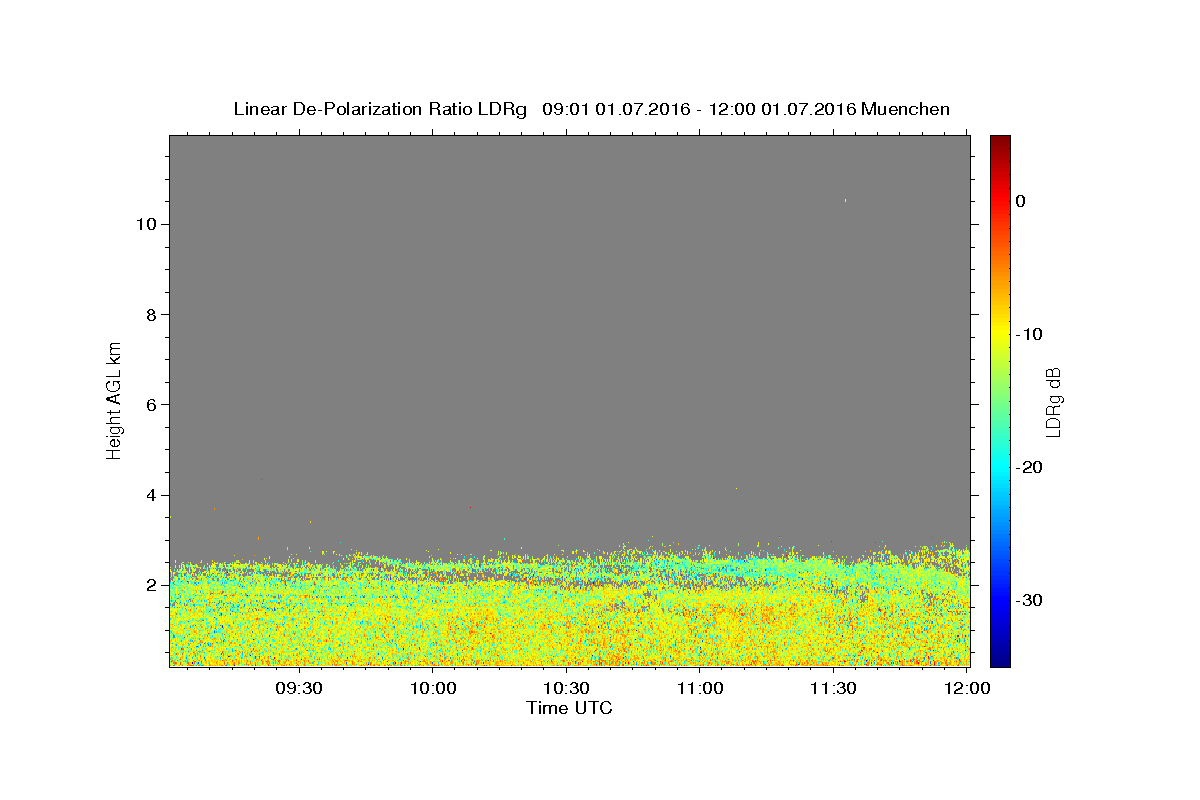1200x800 pixels.
Task: Click the -30 dB colorbar label
Action: point(1029,600)
